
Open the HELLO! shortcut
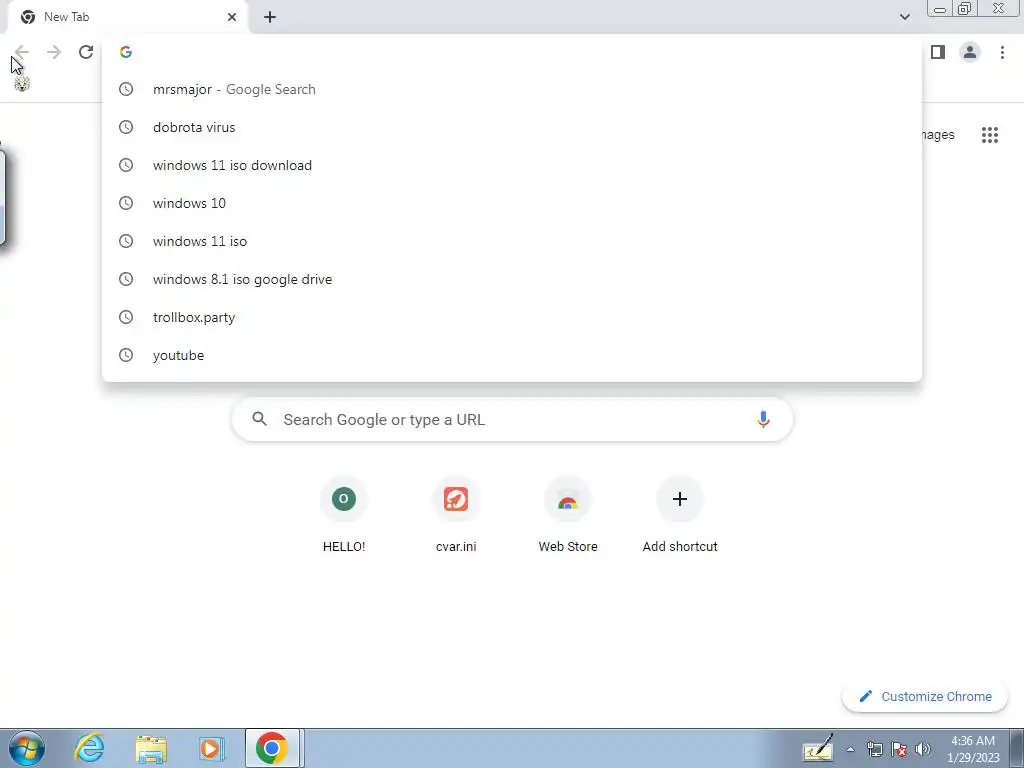point(344,515)
